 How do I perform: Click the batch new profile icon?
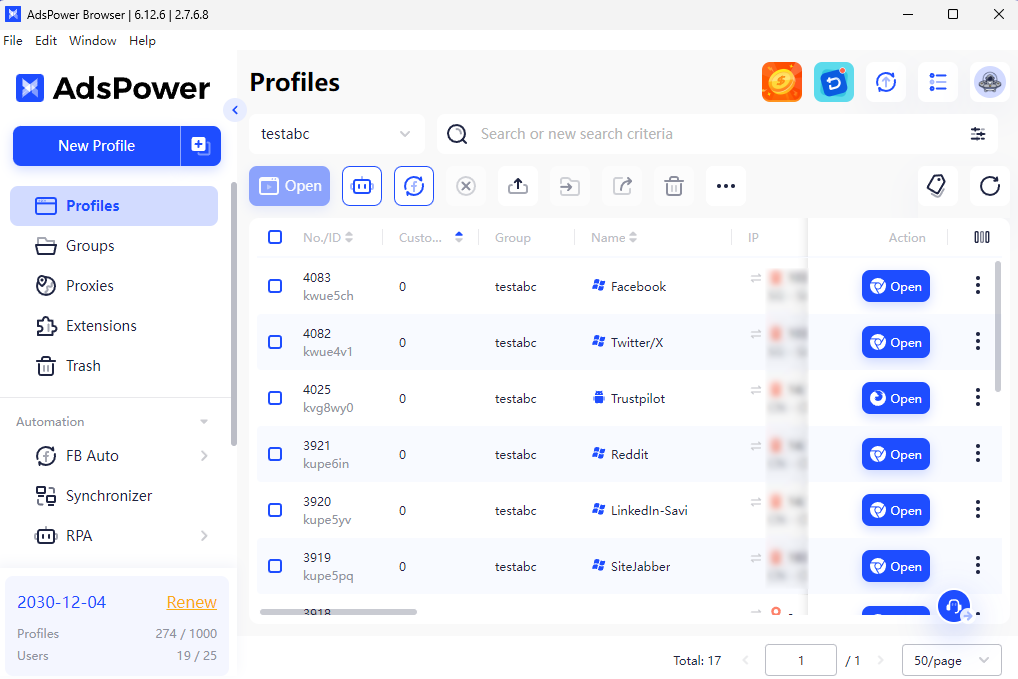[200, 145]
